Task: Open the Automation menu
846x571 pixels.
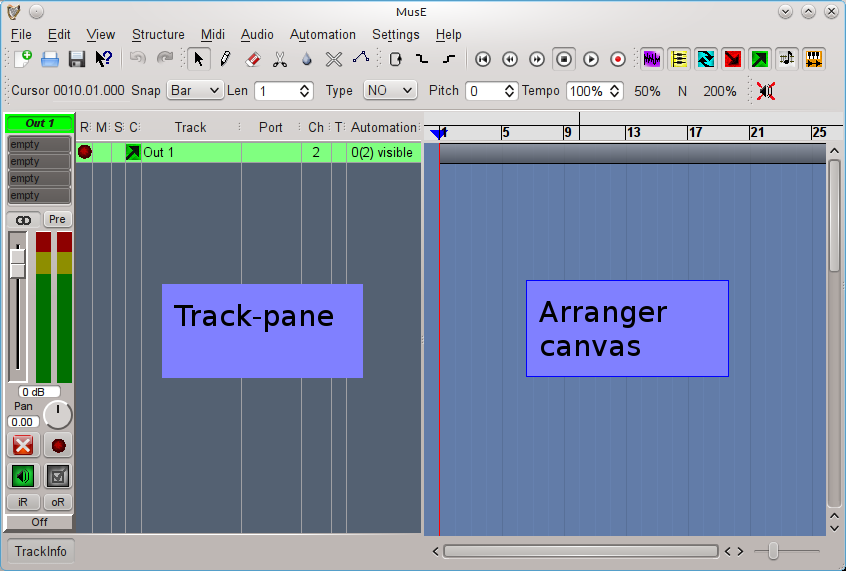Action: pos(322,34)
